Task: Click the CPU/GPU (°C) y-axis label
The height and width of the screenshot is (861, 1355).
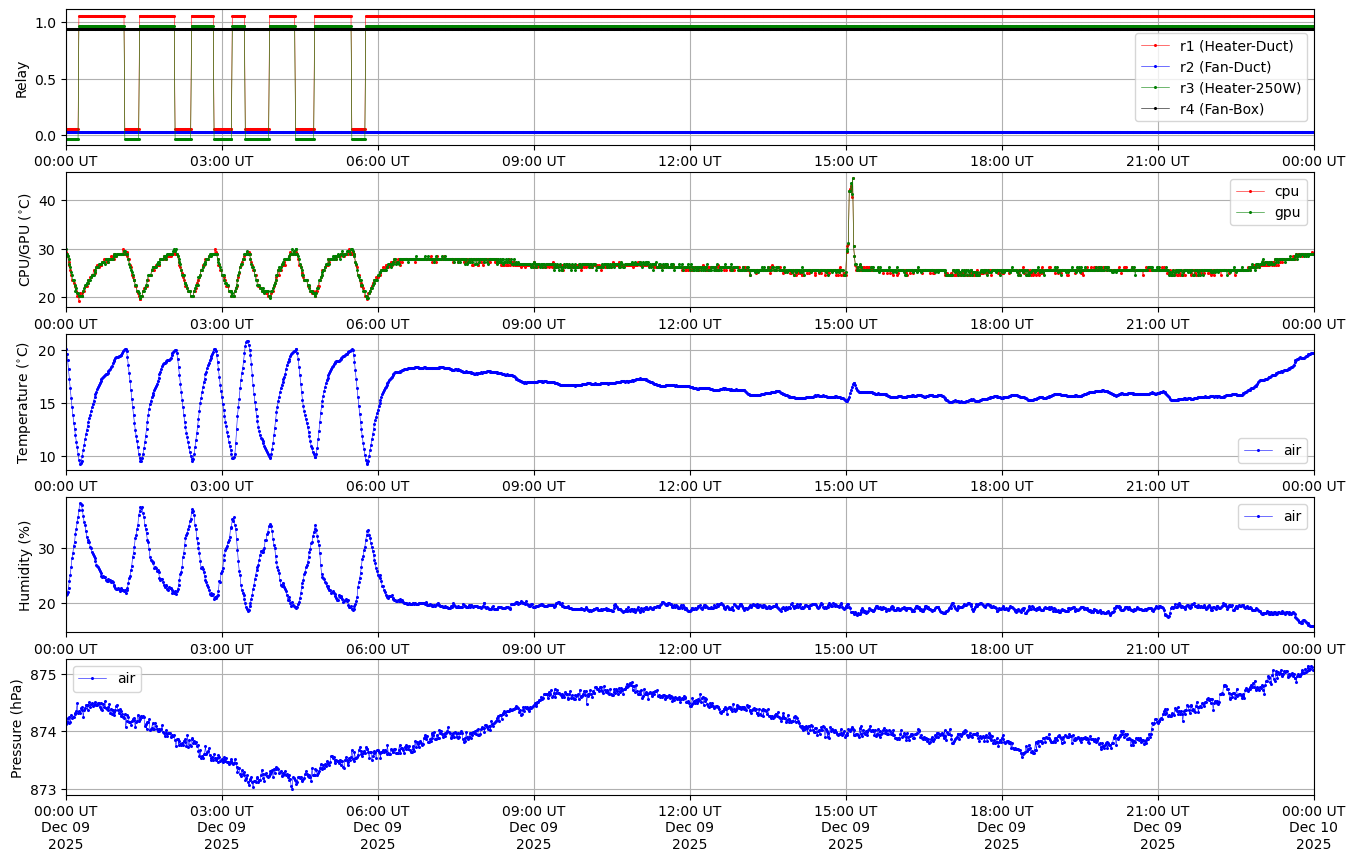Action: (x=24, y=240)
